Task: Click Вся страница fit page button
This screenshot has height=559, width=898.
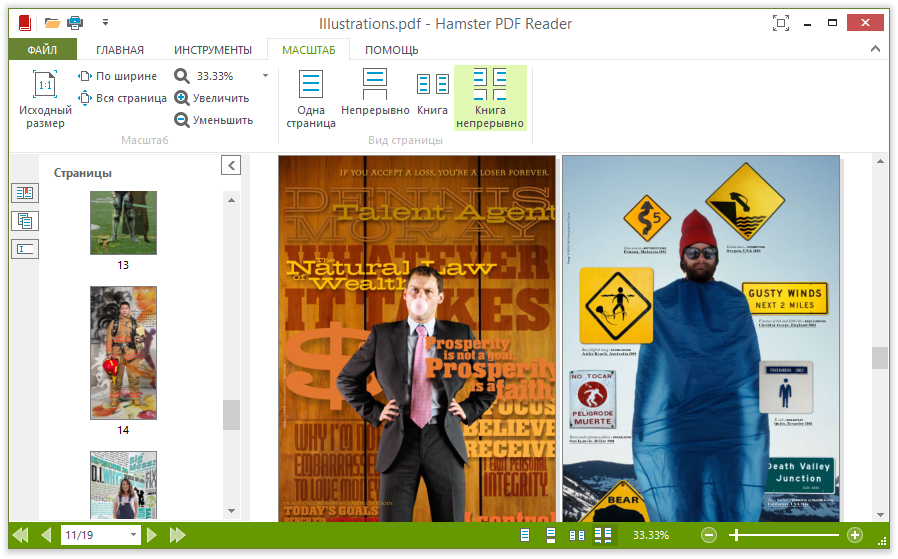Action: [123, 98]
